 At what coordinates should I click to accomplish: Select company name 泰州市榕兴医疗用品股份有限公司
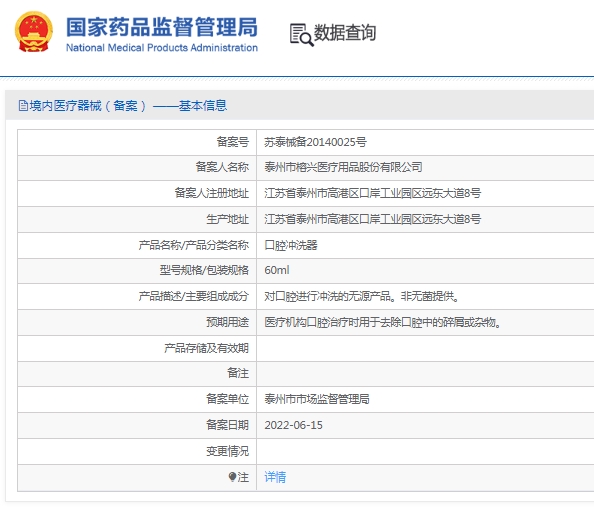[x=343, y=167]
